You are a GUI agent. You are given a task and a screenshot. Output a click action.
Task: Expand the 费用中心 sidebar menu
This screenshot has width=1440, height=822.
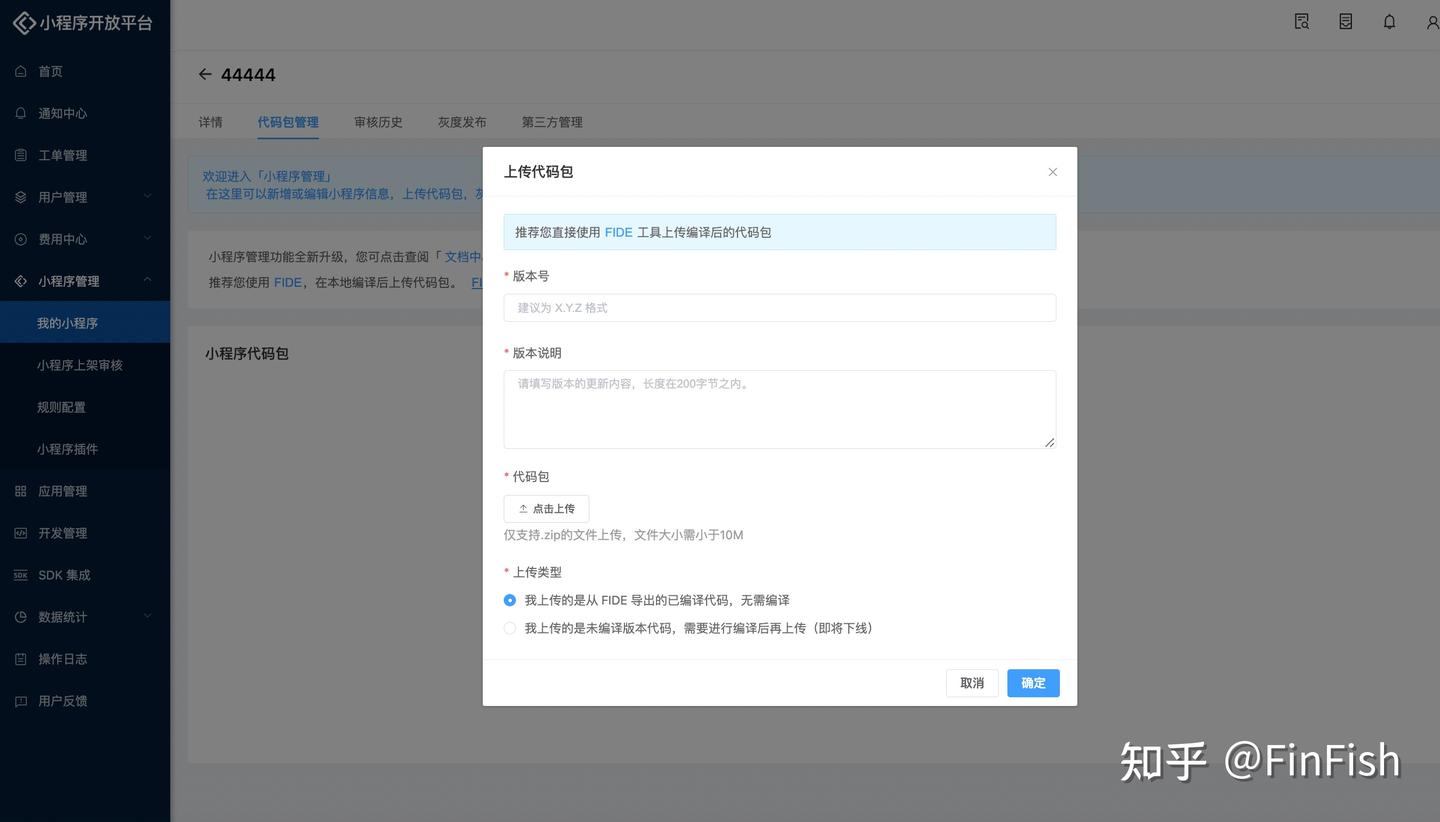coord(147,239)
